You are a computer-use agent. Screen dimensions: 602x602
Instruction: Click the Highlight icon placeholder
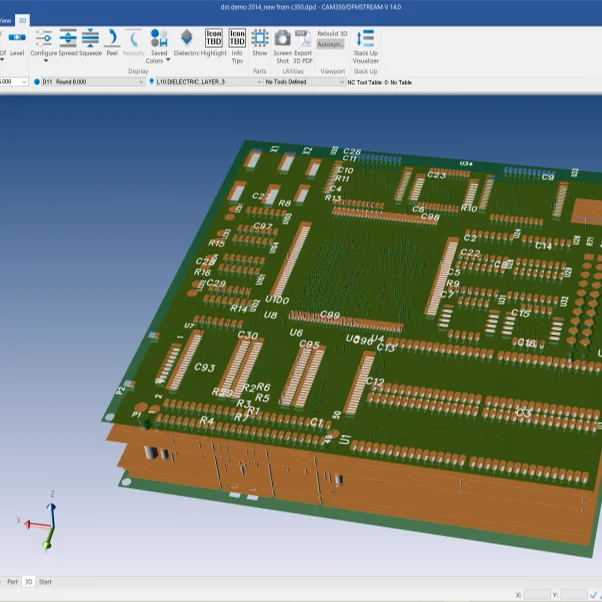click(213, 38)
